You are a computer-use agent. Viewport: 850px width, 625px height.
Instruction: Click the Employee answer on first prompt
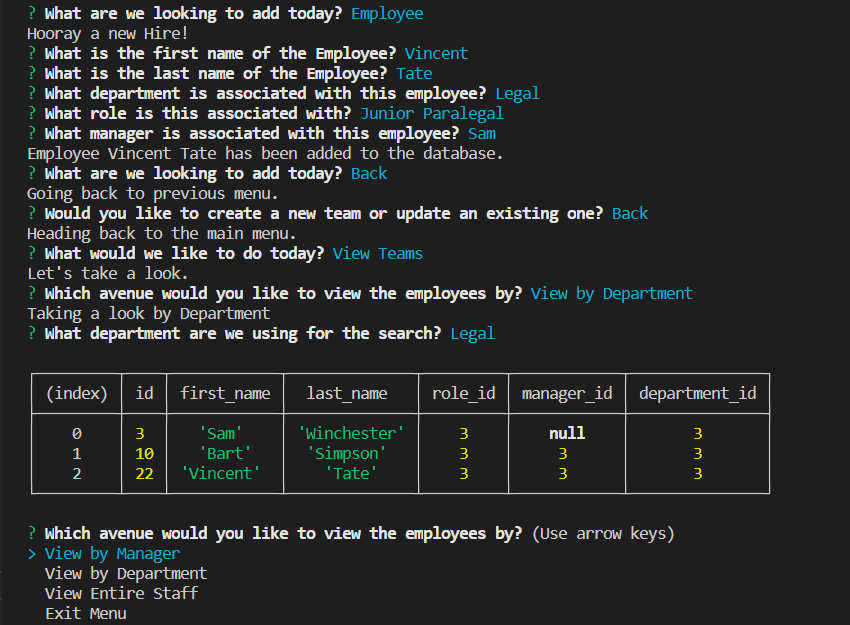point(387,14)
